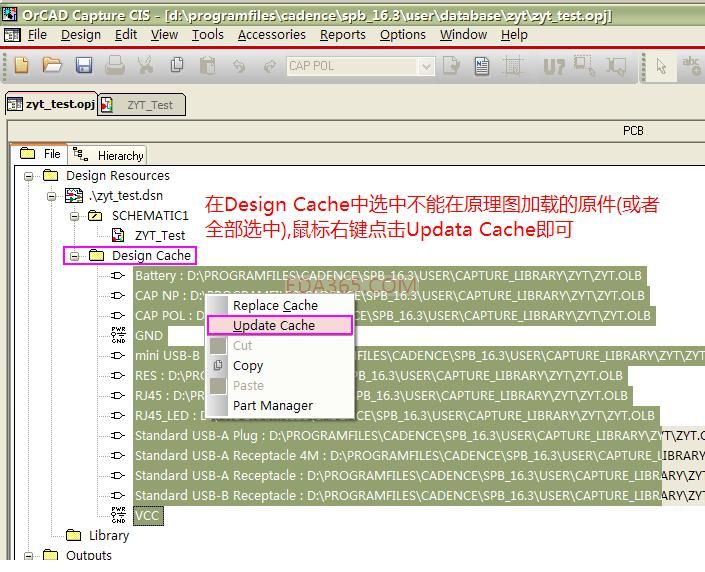Click the cross-reference grid toolbar icon

tap(512, 66)
